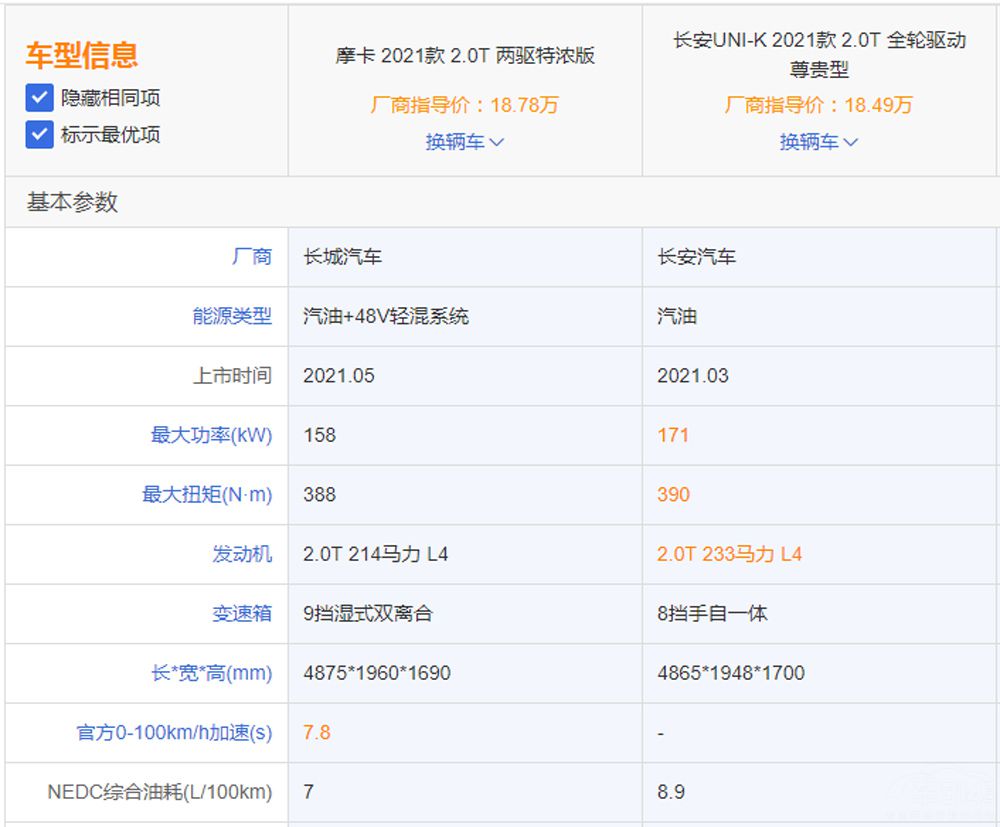Click the 车型信息 heading
This screenshot has height=827, width=1000.
coord(82,55)
